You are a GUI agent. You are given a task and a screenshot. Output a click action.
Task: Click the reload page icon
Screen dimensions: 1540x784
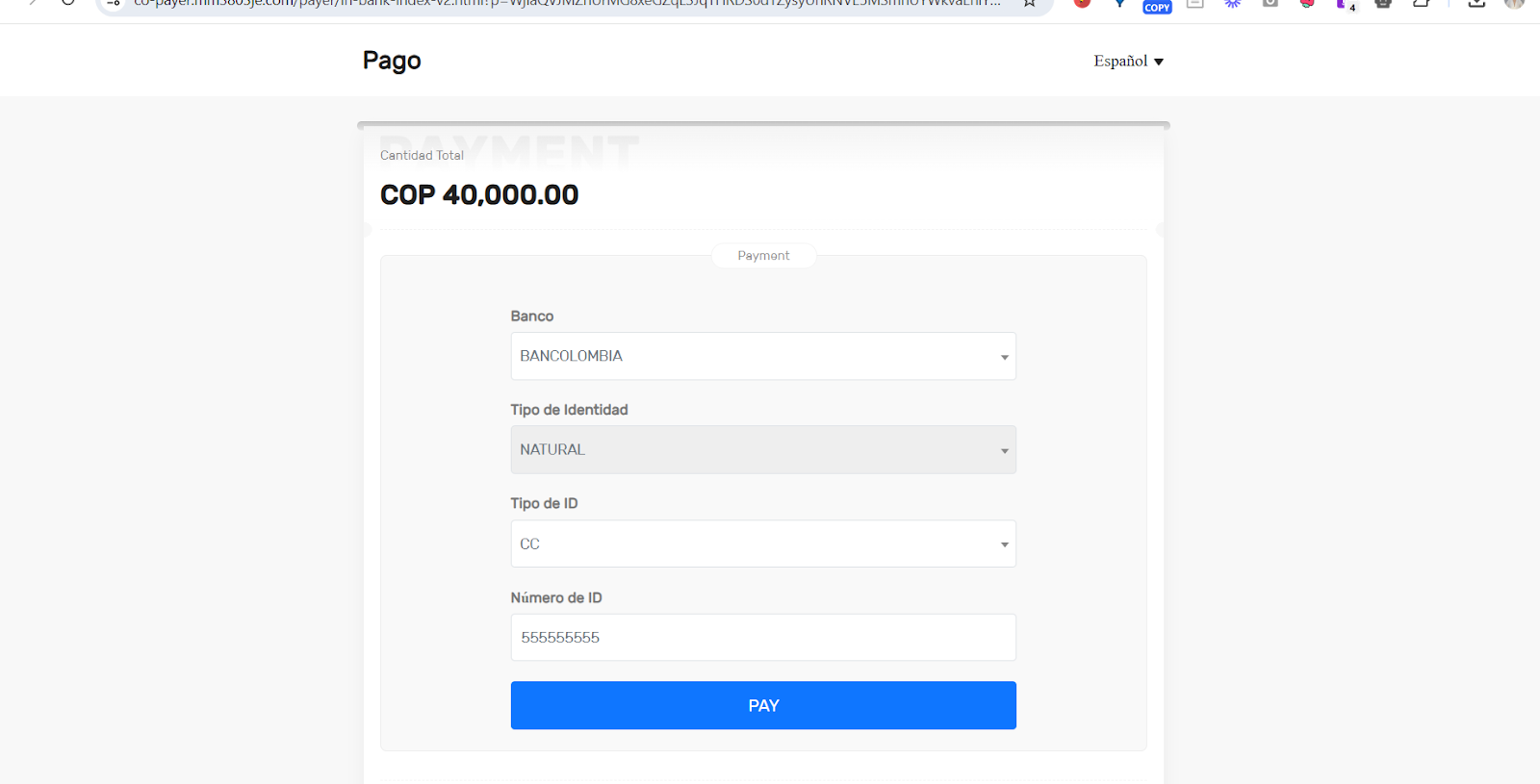tap(67, 3)
